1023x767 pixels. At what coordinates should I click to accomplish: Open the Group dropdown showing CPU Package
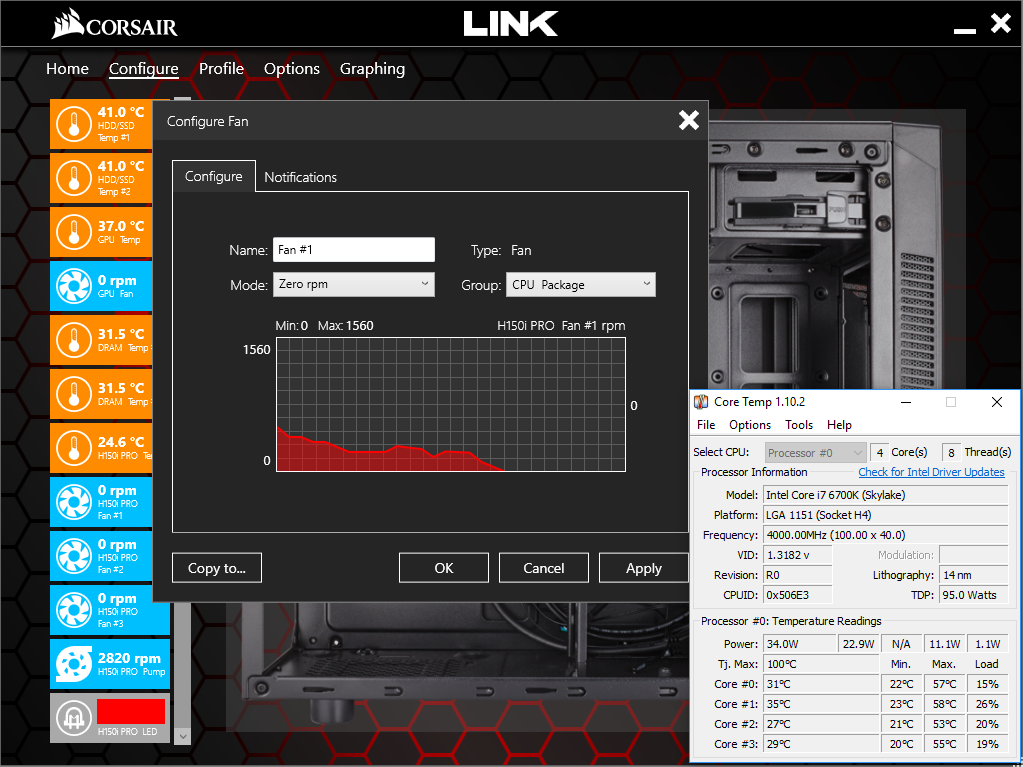[581, 284]
